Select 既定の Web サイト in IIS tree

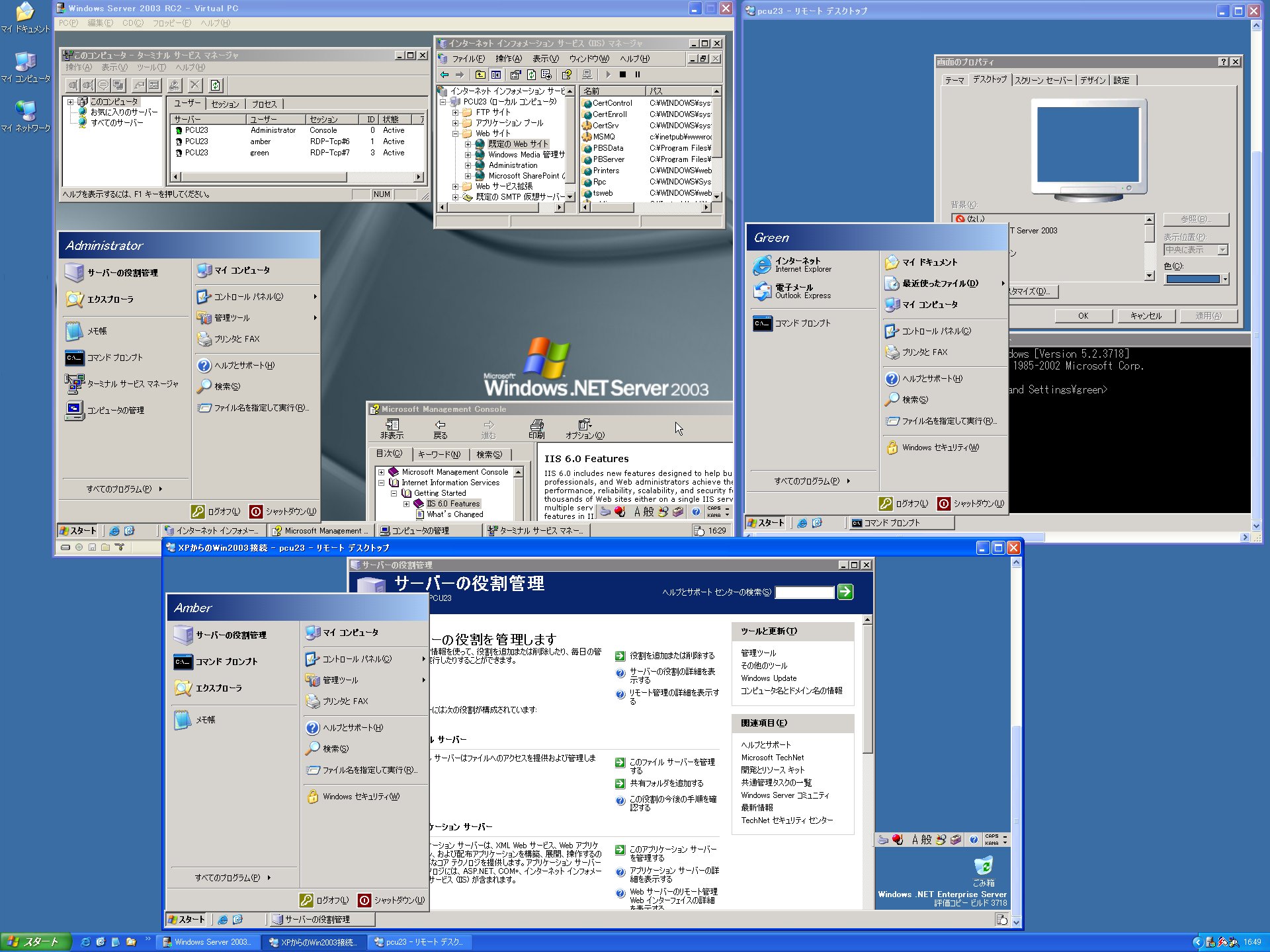point(519,144)
